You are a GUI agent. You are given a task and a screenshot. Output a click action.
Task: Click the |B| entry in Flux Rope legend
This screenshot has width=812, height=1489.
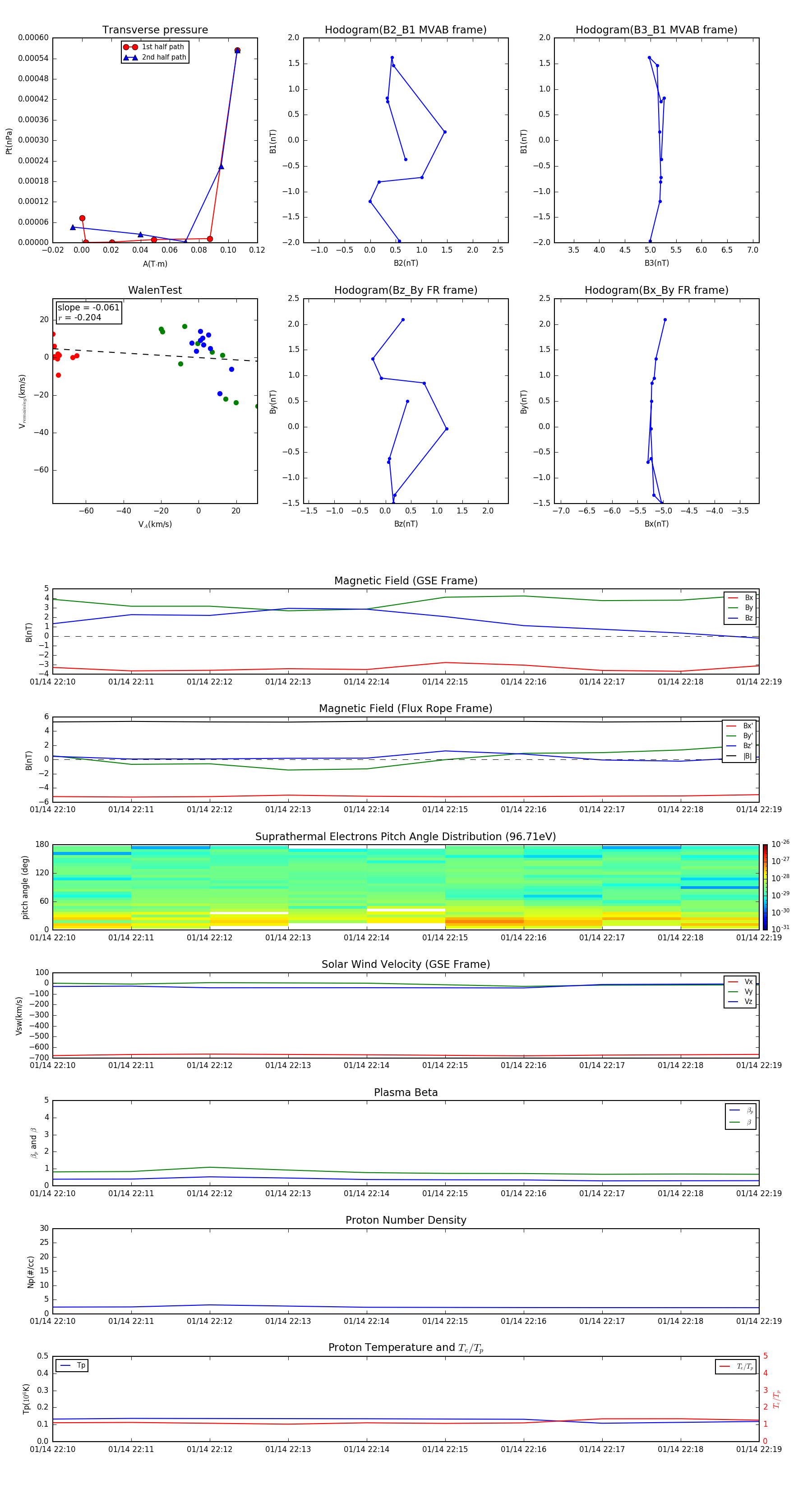(739, 756)
